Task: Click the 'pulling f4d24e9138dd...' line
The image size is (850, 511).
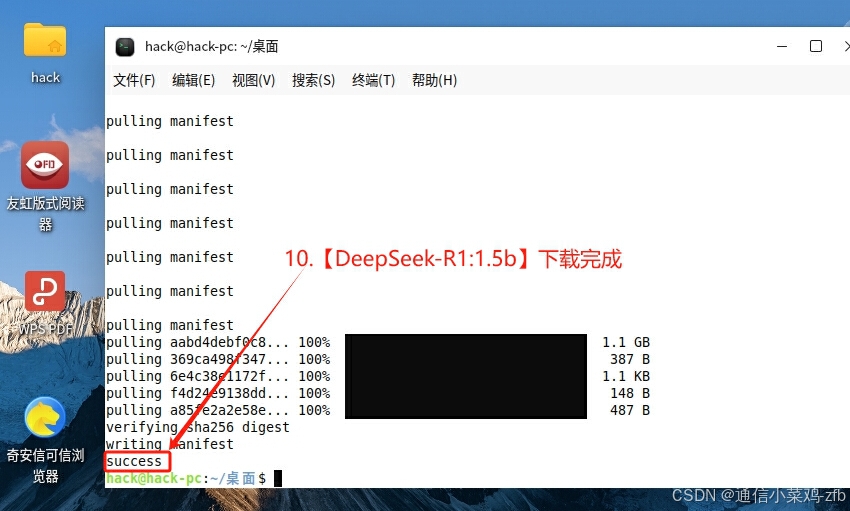Action: click(x=218, y=393)
